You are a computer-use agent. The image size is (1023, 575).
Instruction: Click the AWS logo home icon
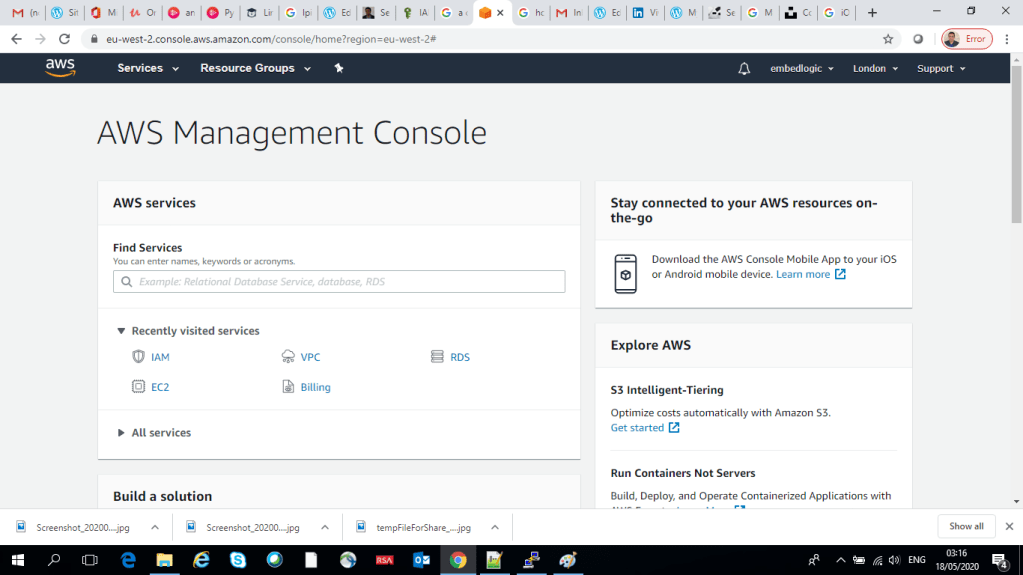pos(60,68)
